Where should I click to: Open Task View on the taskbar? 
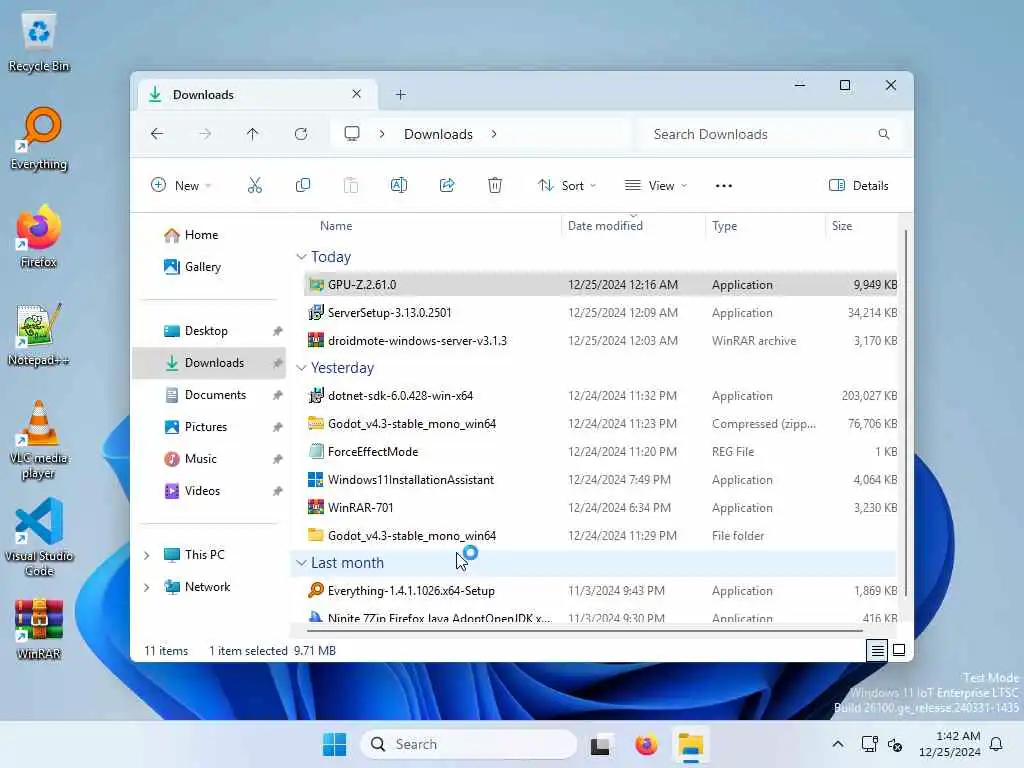tap(601, 744)
